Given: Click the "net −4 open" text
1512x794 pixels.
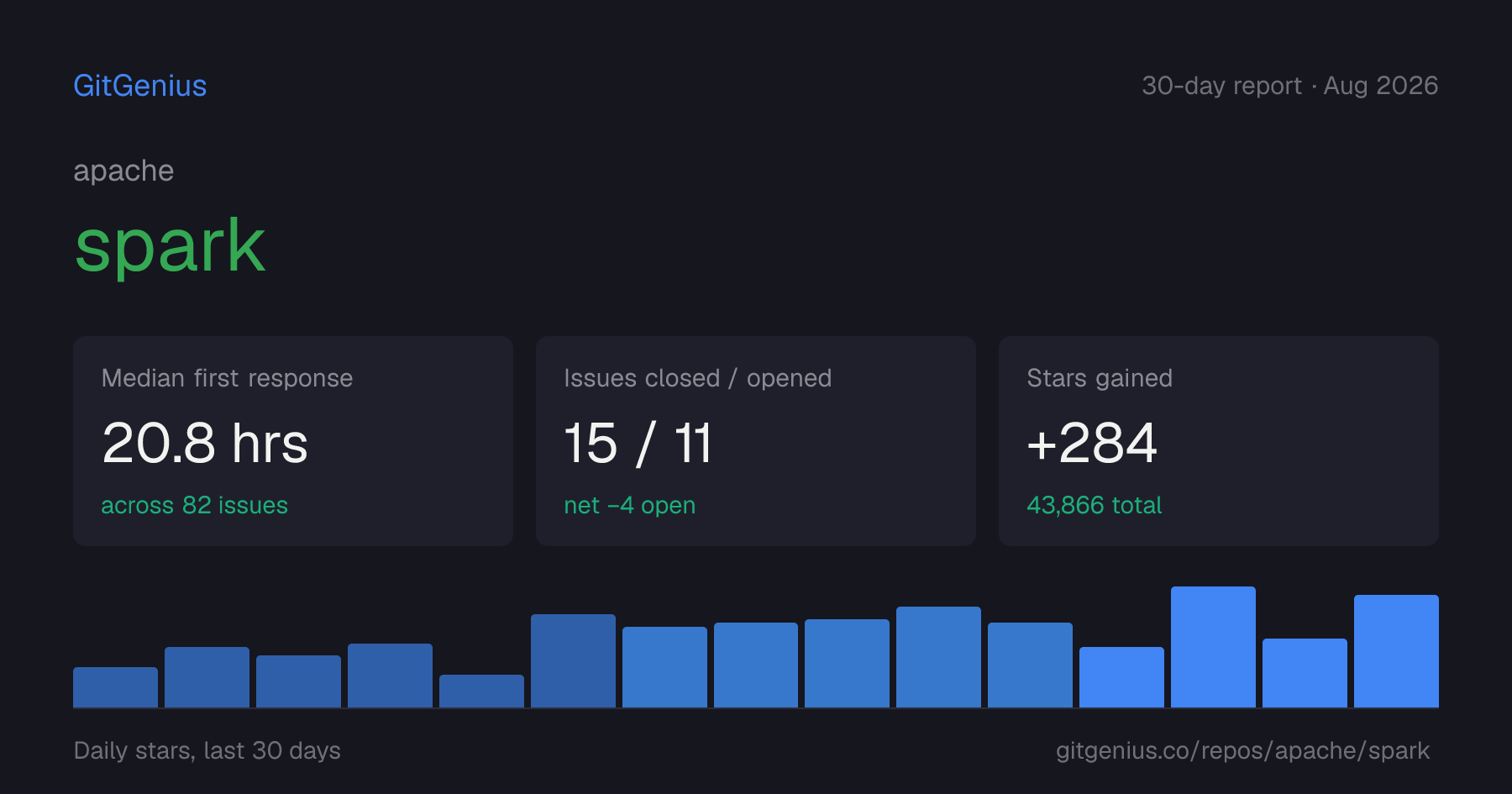Looking at the screenshot, I should click(x=629, y=505).
